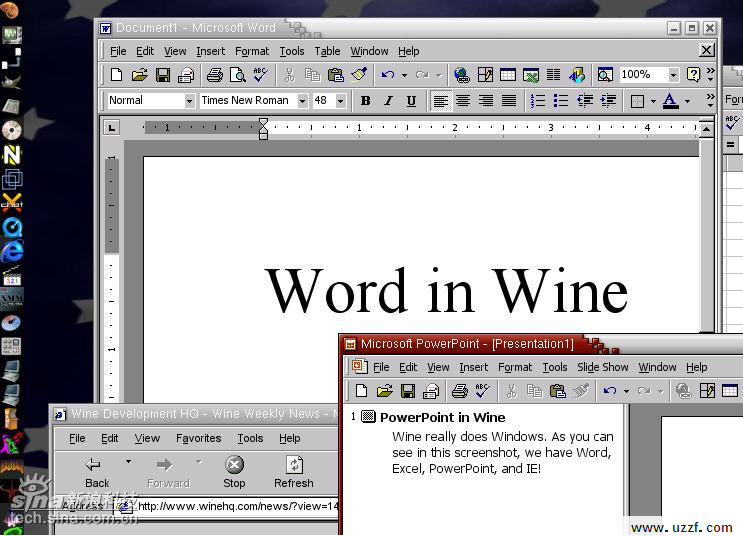Click Format Painter brush in Word toolbar

(359, 75)
